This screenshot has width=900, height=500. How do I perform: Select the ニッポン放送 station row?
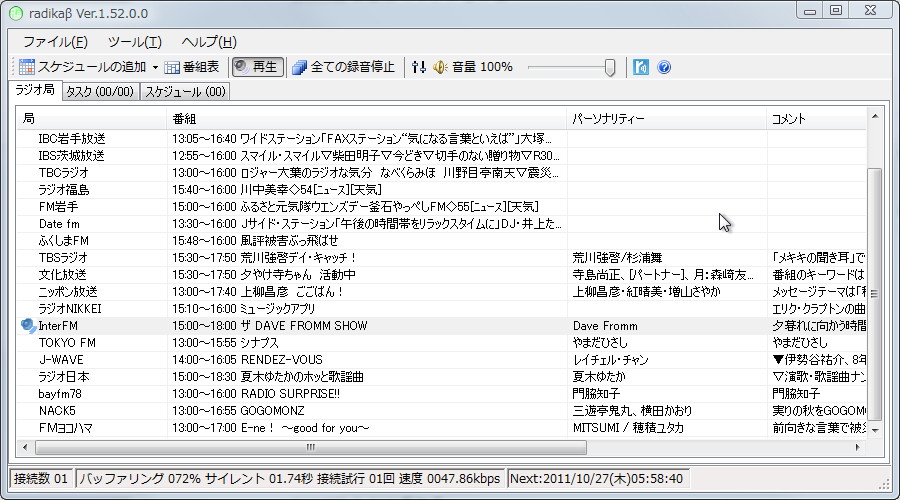tap(442, 292)
